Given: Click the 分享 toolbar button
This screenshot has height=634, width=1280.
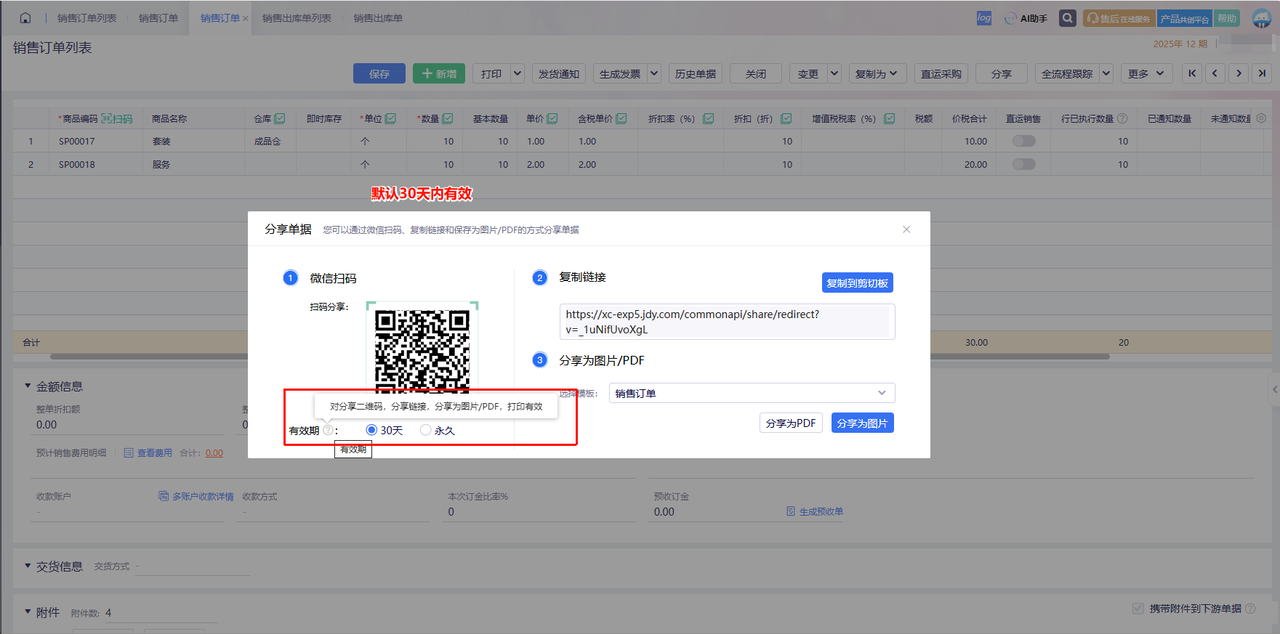Looking at the screenshot, I should 1001,73.
